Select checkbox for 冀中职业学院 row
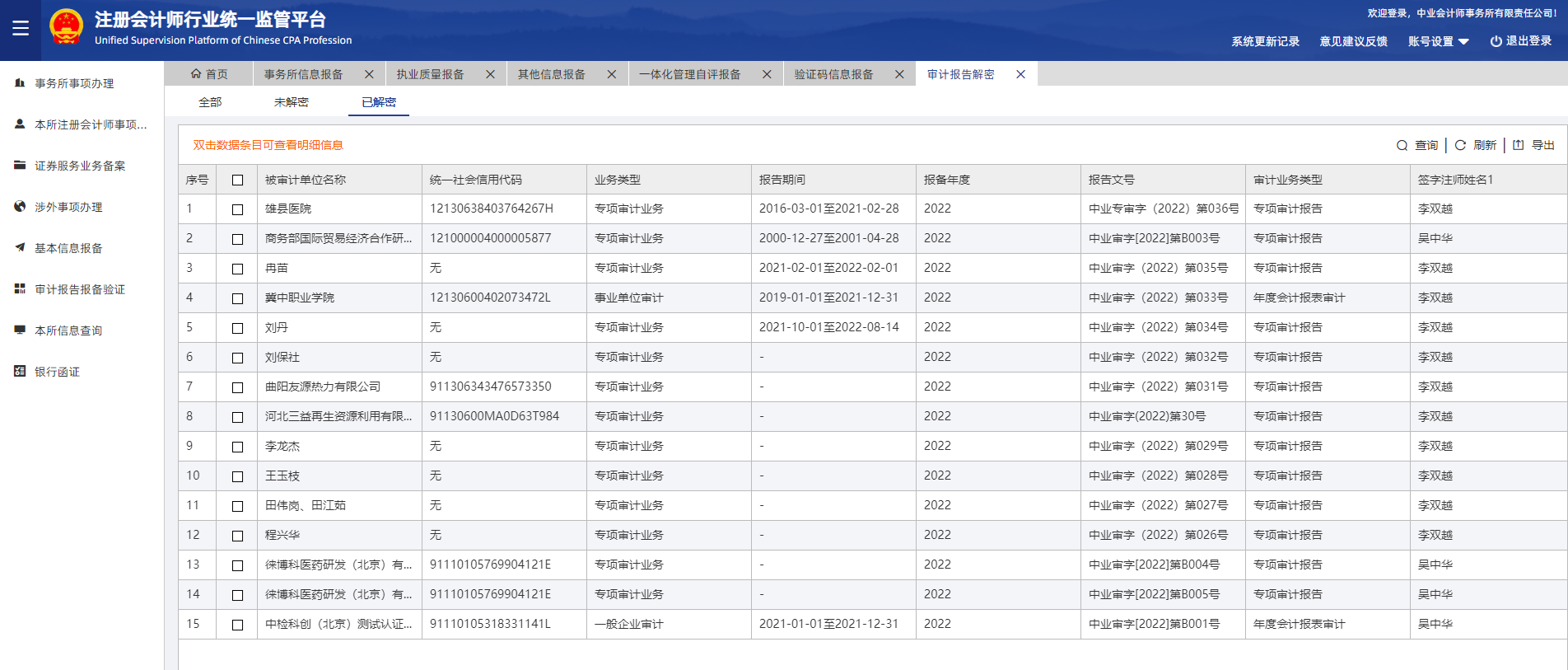This screenshot has width=1568, height=670. [237, 298]
